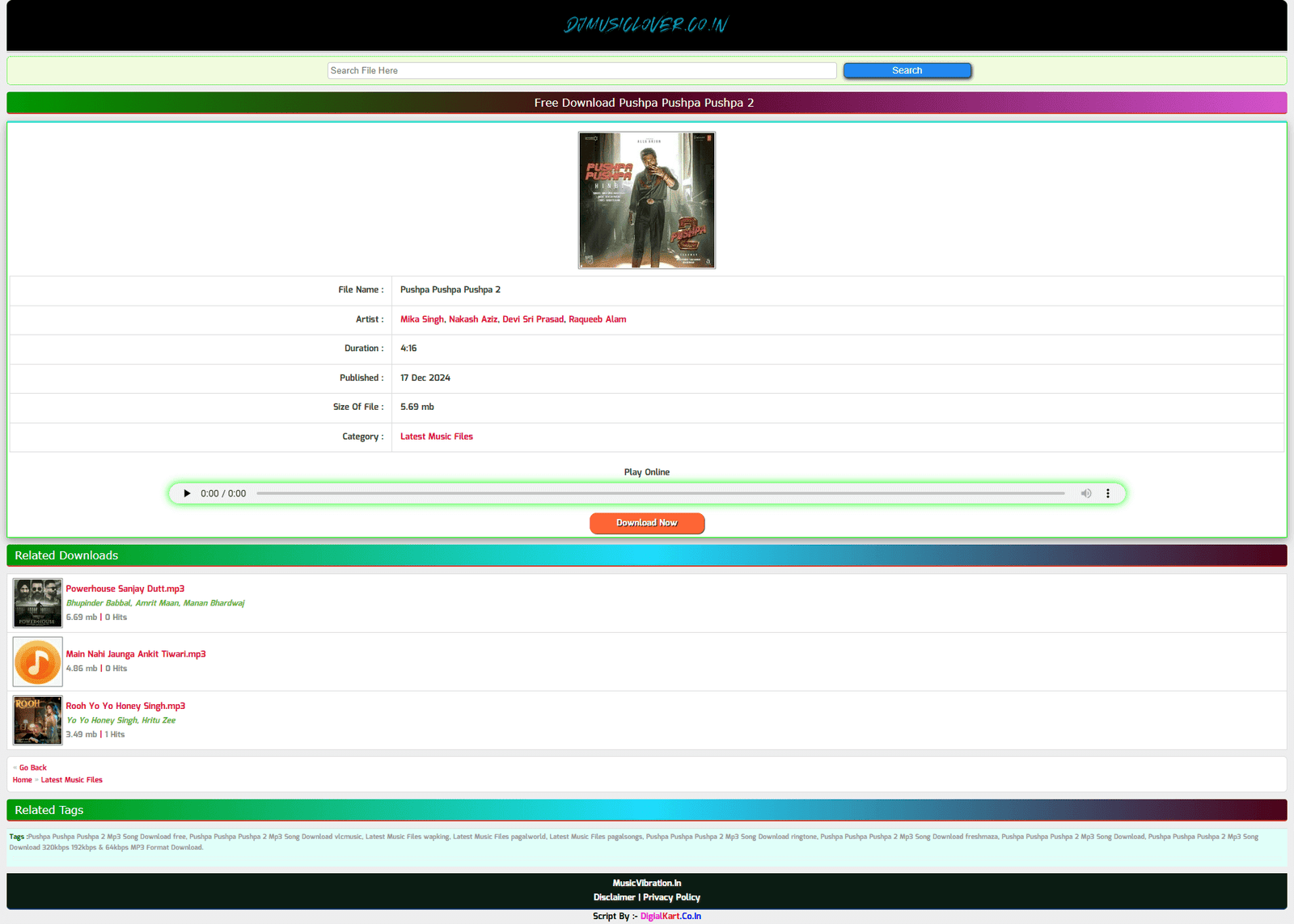Play the audio in the online player
The image size is (1294, 924).
click(x=187, y=493)
